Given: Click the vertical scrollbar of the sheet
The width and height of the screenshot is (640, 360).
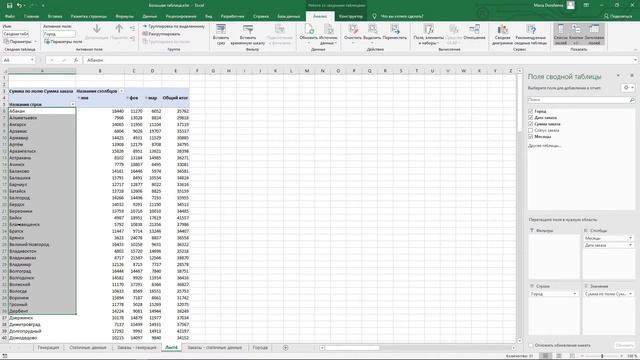Looking at the screenshot, I should click(520, 205).
